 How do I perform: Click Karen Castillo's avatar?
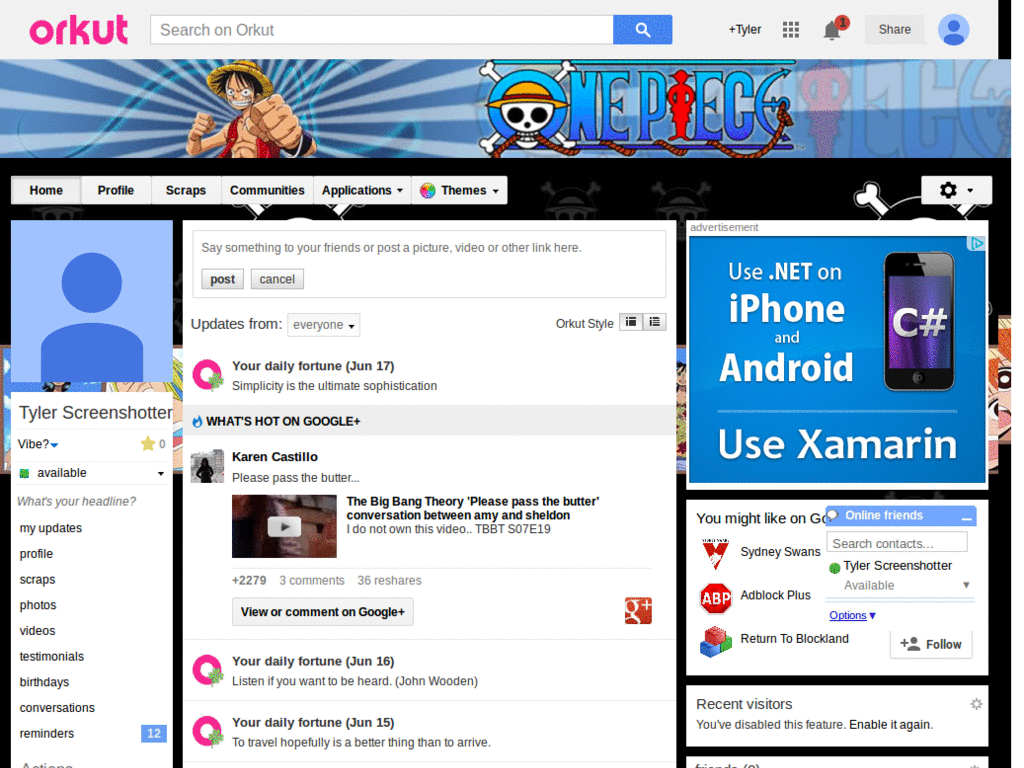click(x=207, y=466)
